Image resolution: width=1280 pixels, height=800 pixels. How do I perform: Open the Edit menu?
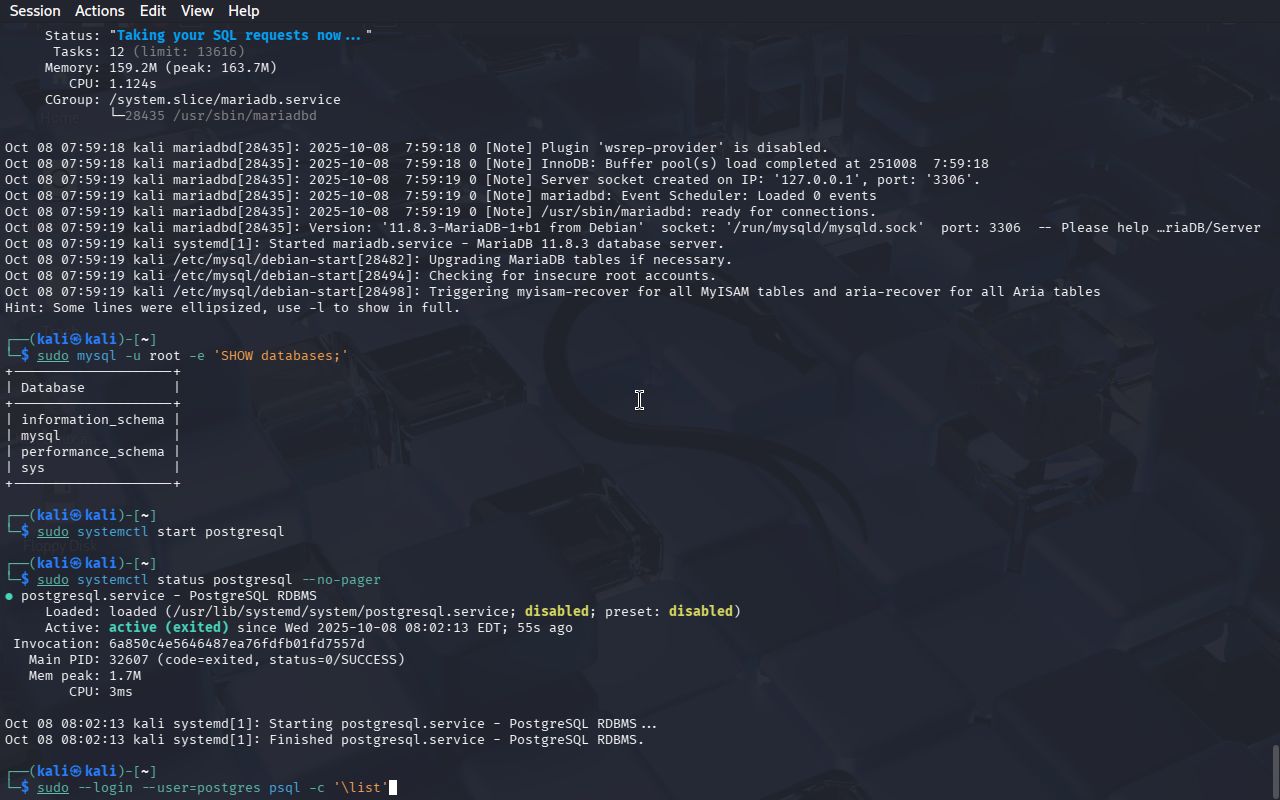(153, 11)
